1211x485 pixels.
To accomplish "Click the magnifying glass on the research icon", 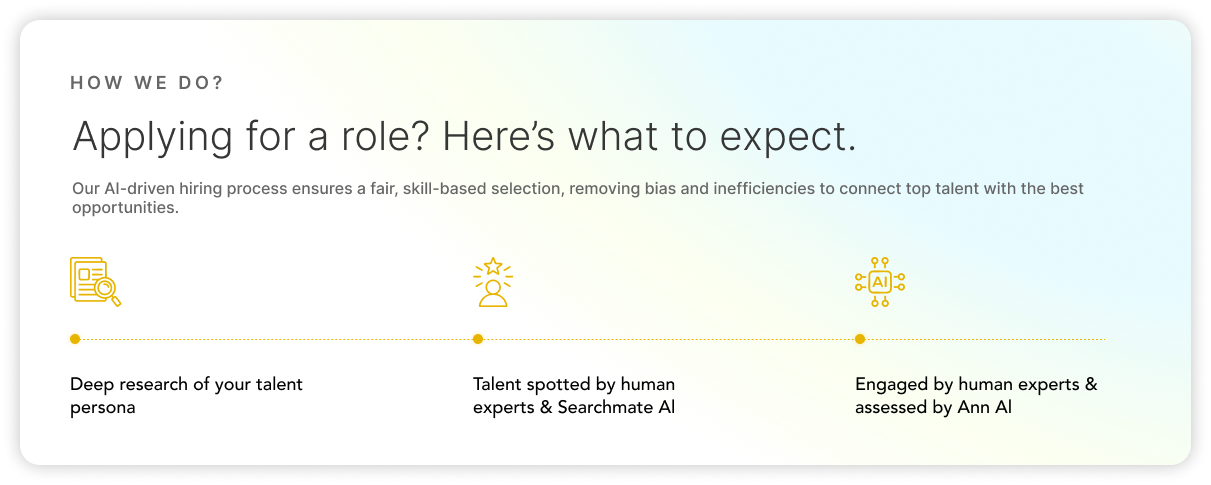I will click(107, 292).
